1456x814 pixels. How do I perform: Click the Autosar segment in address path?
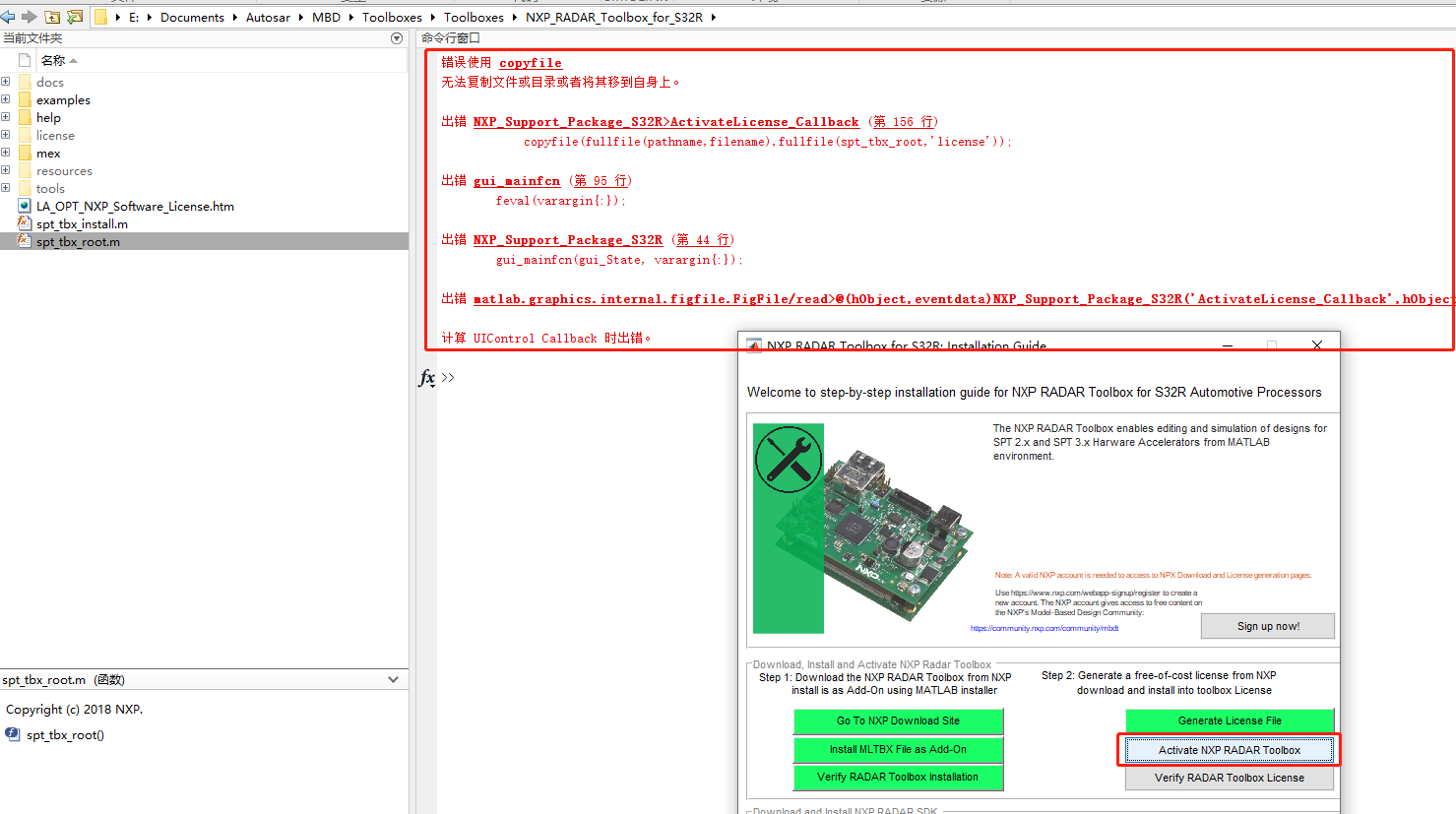click(x=268, y=17)
